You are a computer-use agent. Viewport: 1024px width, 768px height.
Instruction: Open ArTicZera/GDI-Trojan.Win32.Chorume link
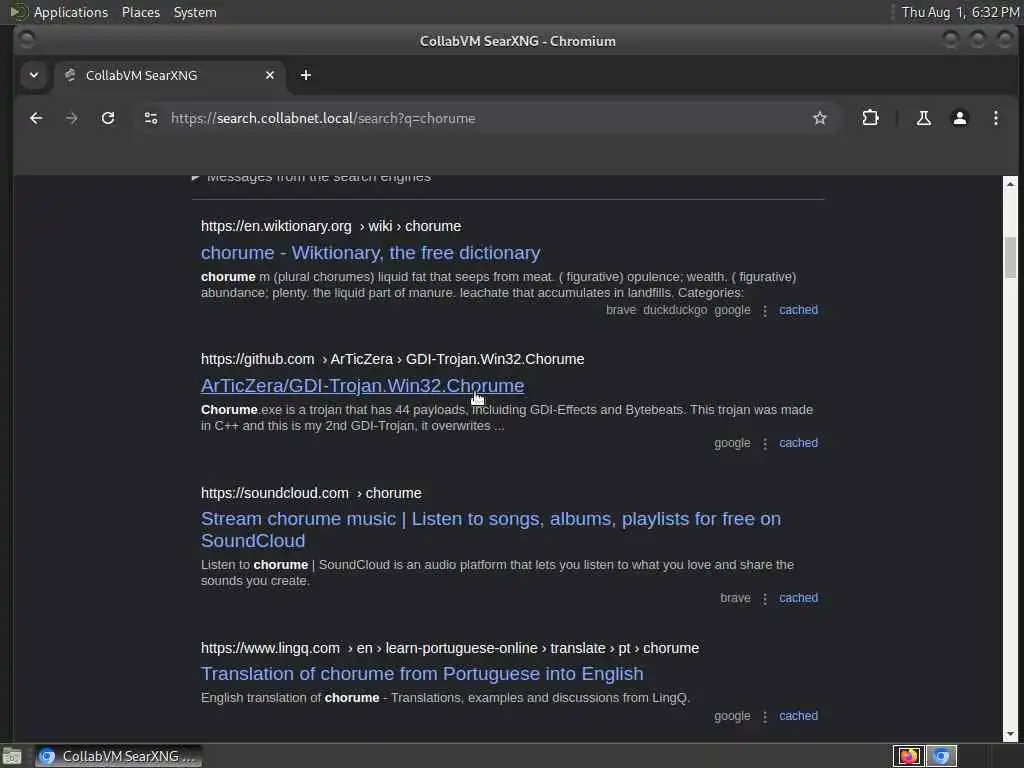362,386
